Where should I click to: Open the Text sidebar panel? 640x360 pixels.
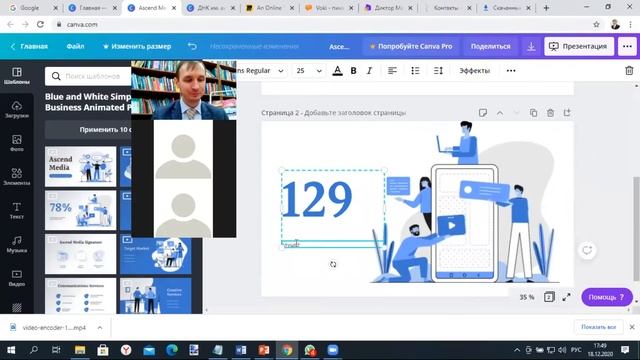pos(17,210)
